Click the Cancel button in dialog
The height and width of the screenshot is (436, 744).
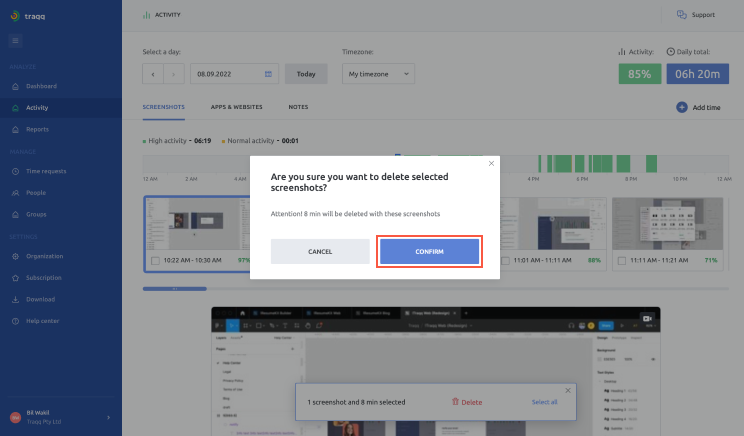[320, 251]
